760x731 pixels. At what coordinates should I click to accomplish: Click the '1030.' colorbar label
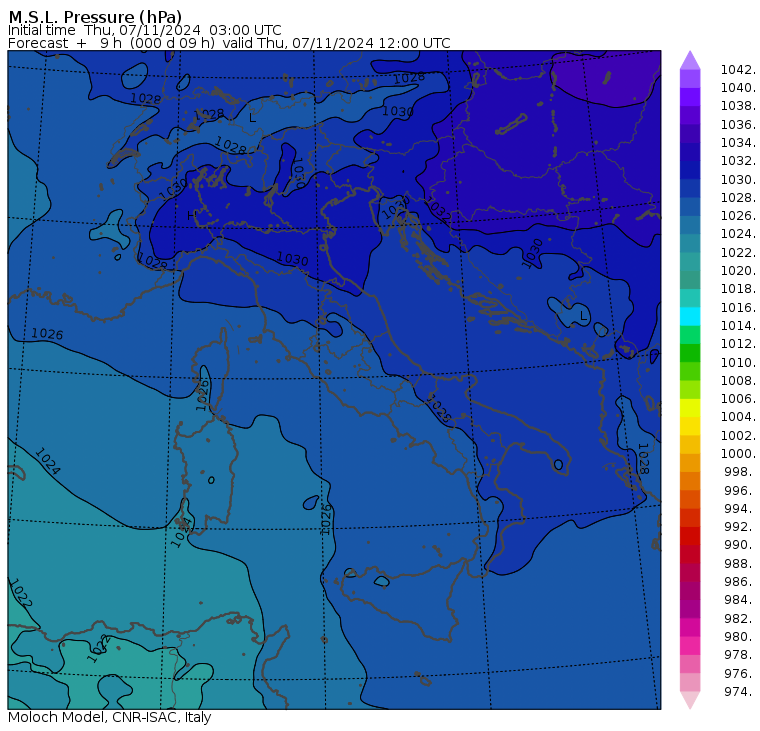[738, 179]
